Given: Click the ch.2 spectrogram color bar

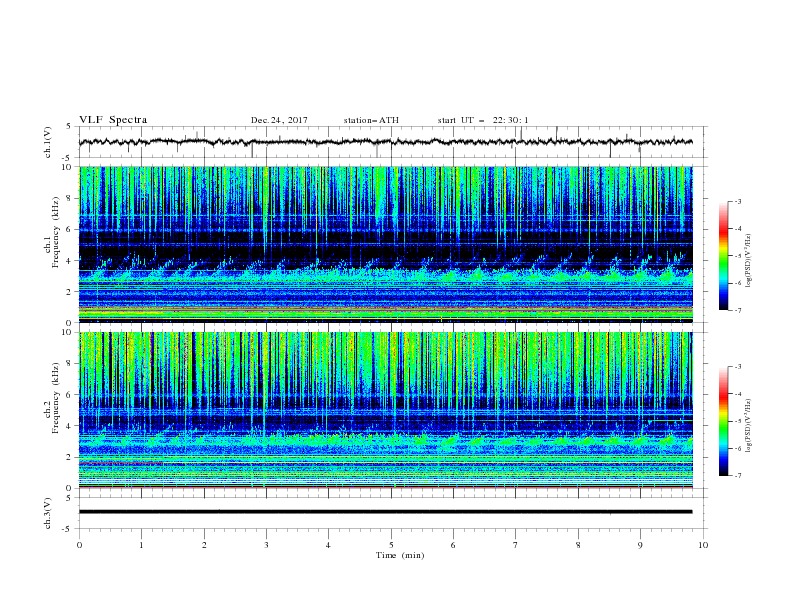Looking at the screenshot, I should (723, 421).
